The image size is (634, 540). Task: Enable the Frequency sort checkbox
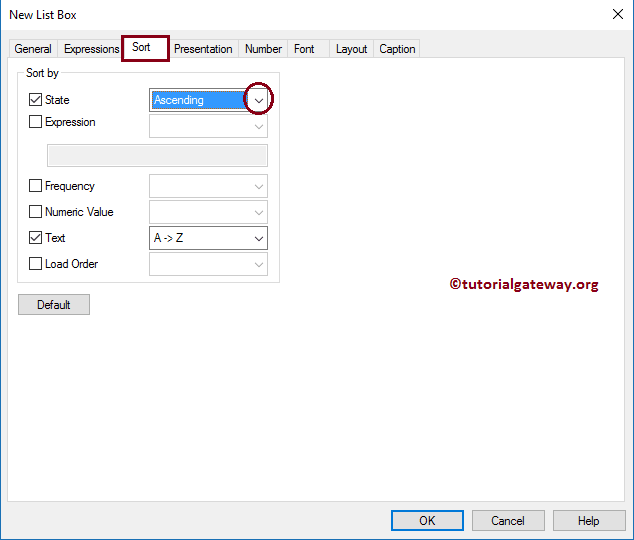pyautogui.click(x=35, y=186)
